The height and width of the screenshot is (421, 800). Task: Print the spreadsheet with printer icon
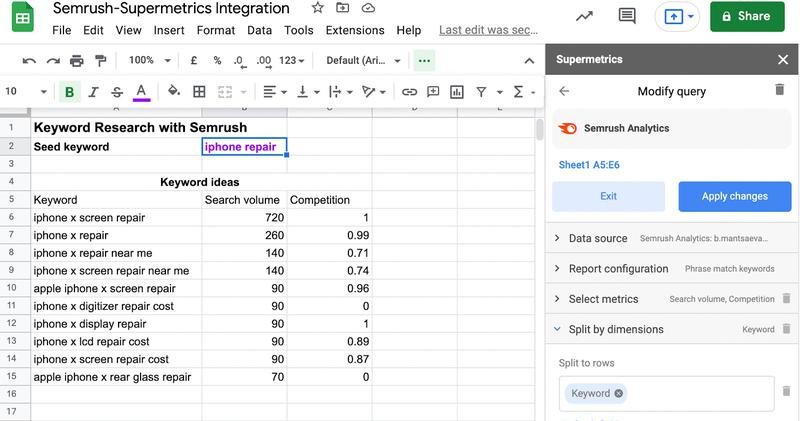(77, 61)
